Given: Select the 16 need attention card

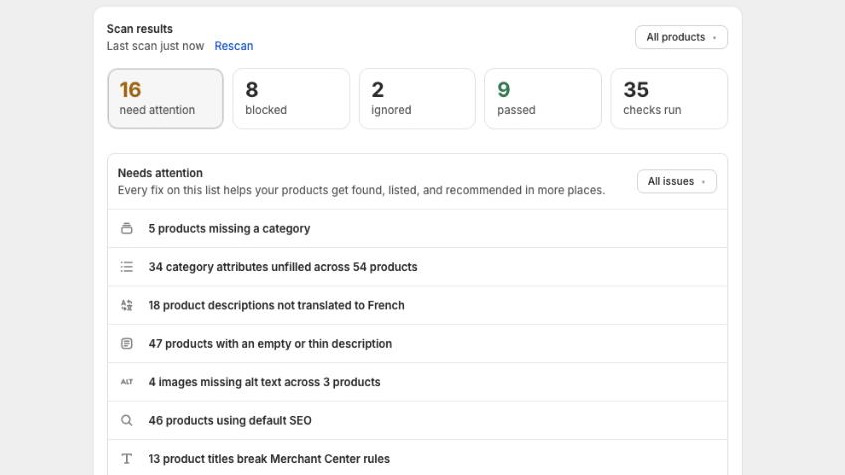Looking at the screenshot, I should point(165,99).
